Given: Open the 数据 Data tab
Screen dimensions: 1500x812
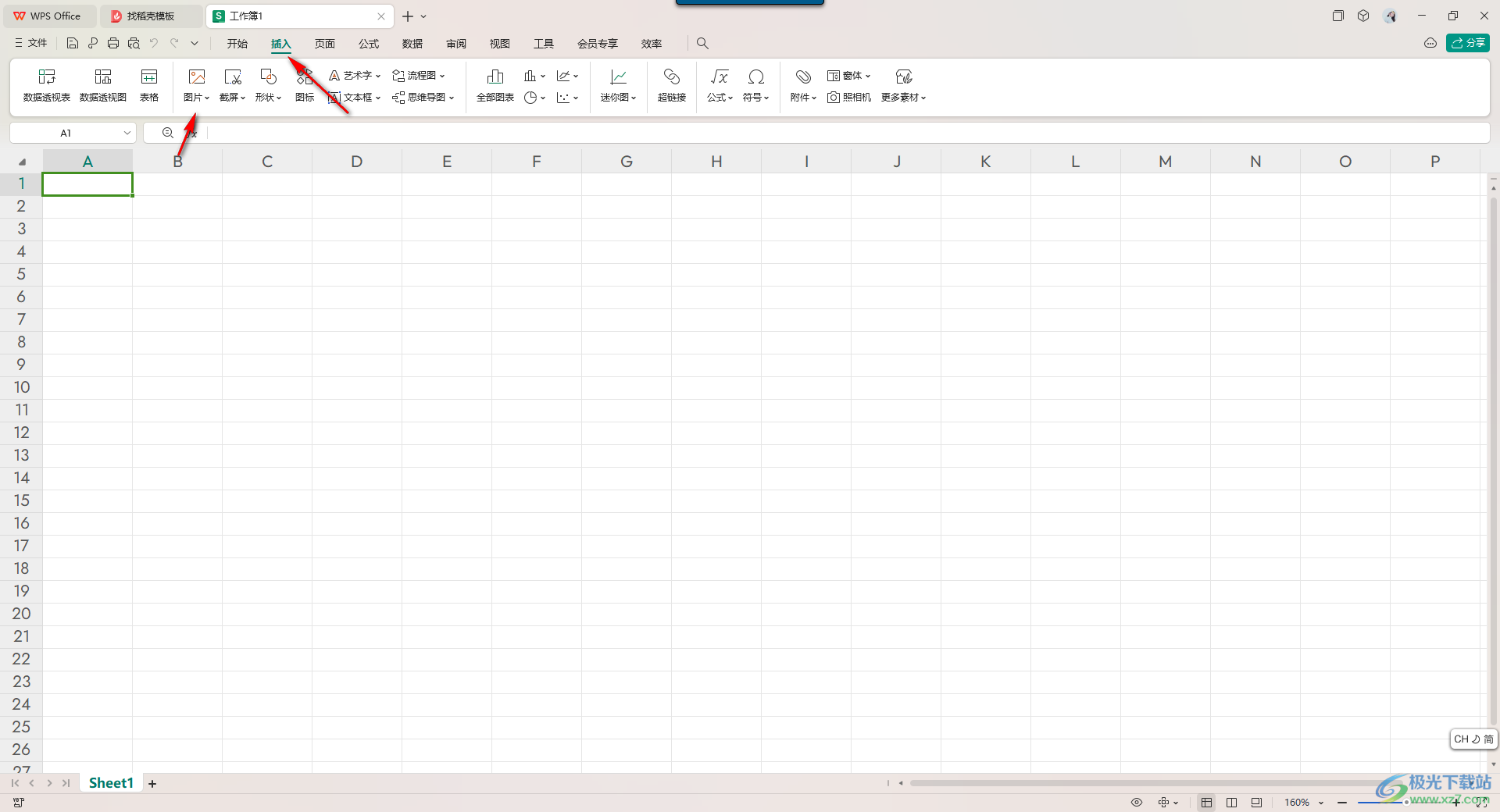Looking at the screenshot, I should pyautogui.click(x=412, y=44).
